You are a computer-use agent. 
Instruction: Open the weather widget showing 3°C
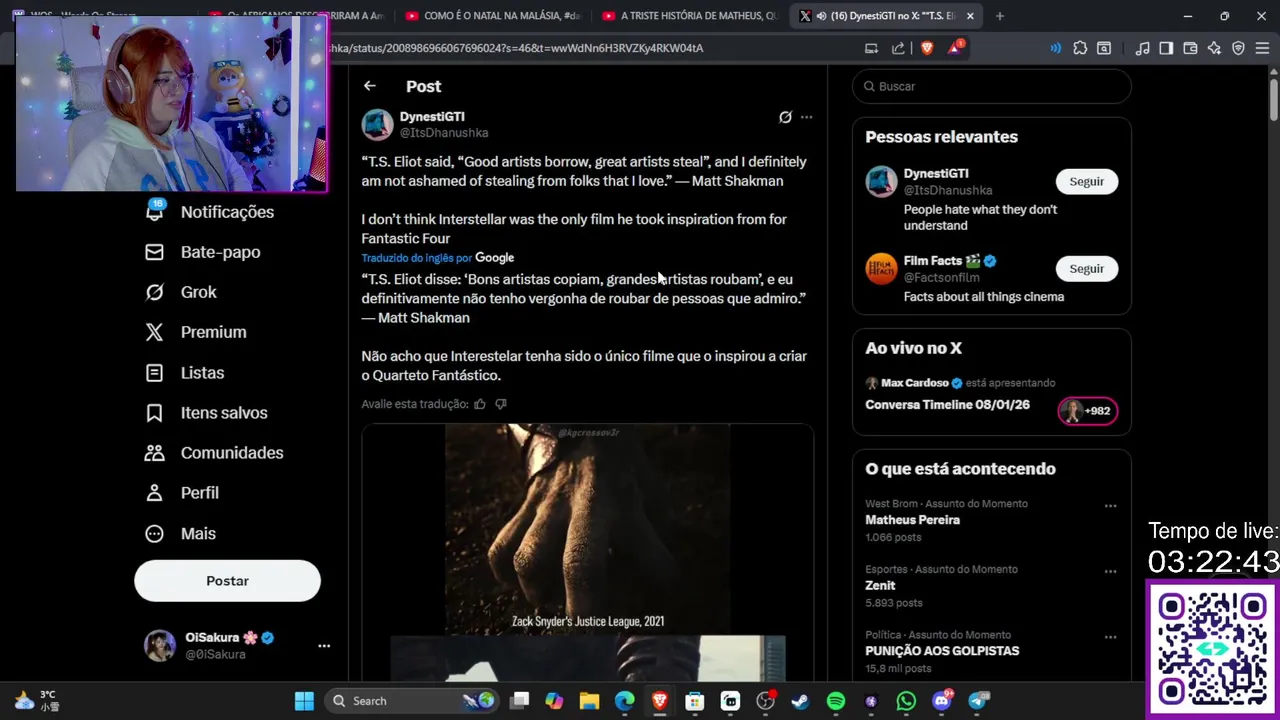coord(38,700)
